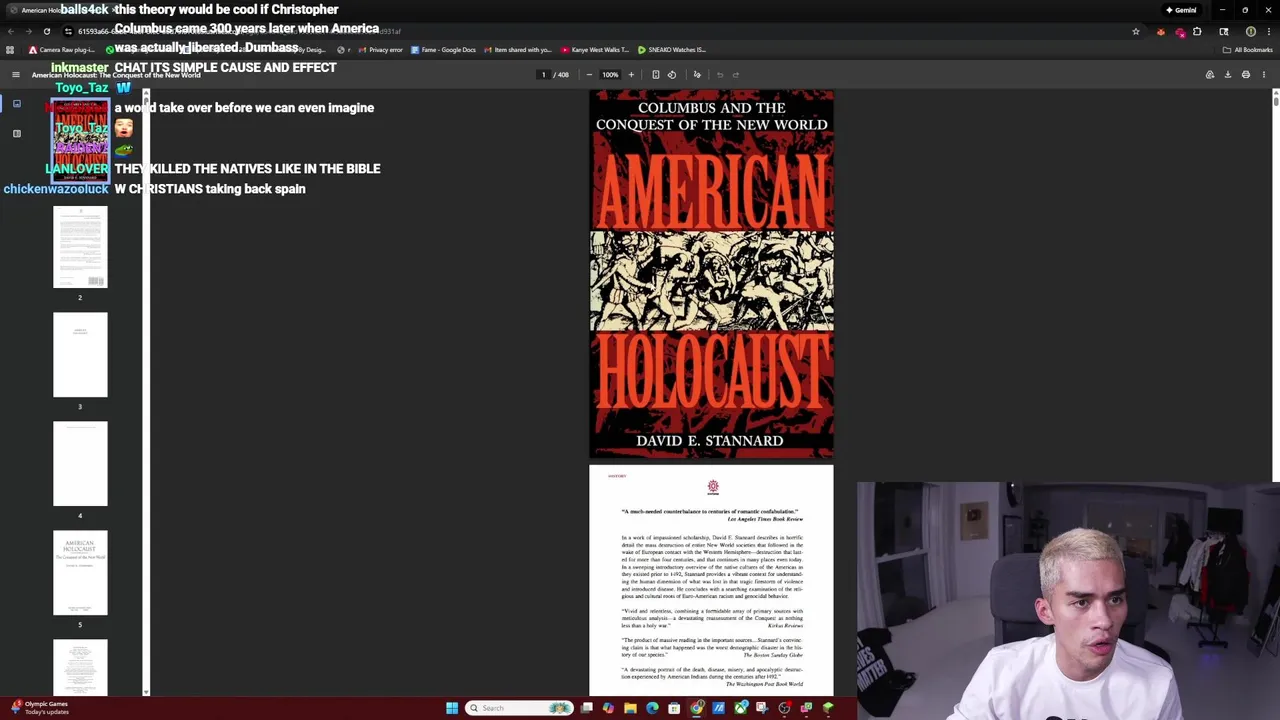The image size is (1280, 720).
Task: Open the PDF annotate draw tool
Action: click(697, 75)
